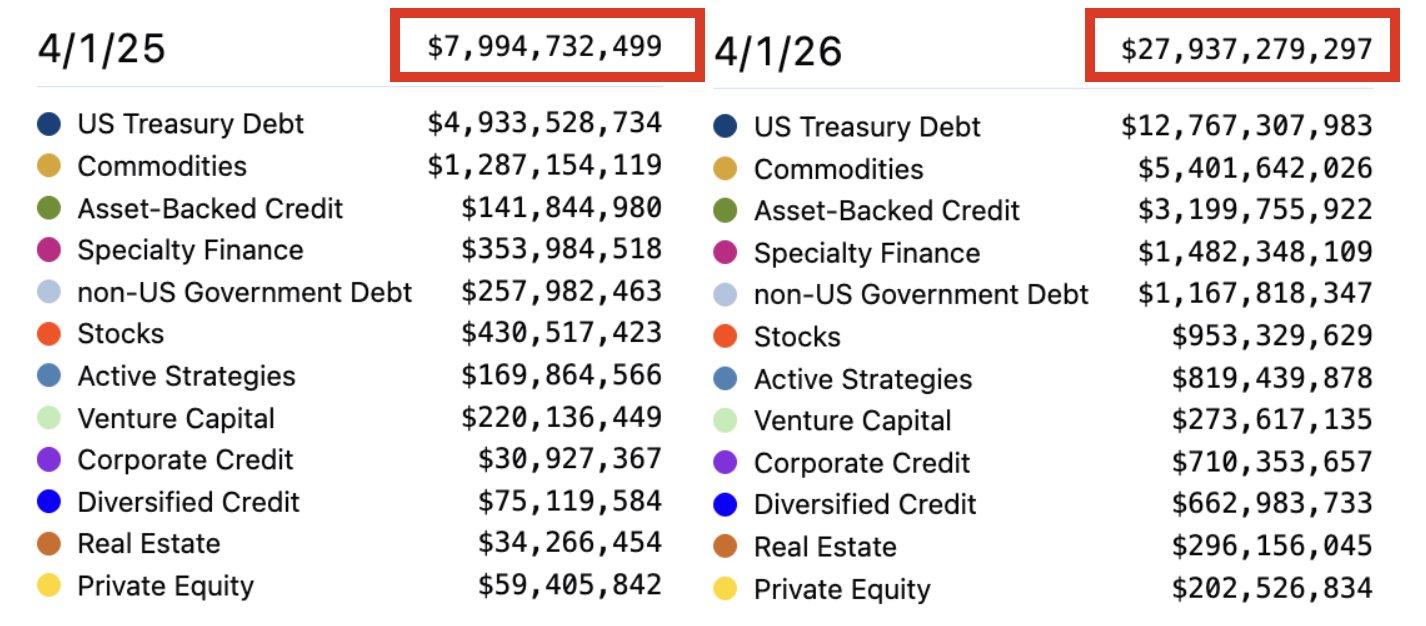Click the $7,994,732,499 total value
This screenshot has height=626, width=1426.
click(544, 46)
